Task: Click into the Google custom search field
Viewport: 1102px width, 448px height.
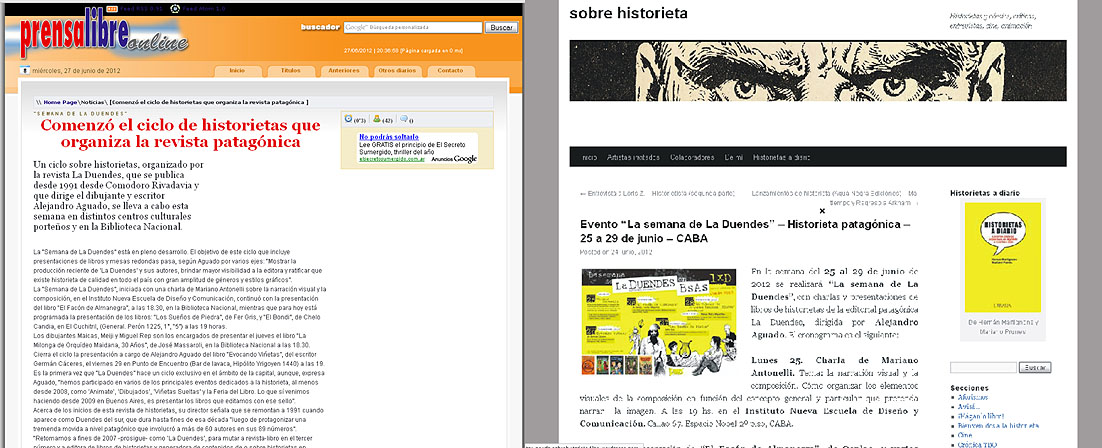Action: [413, 27]
